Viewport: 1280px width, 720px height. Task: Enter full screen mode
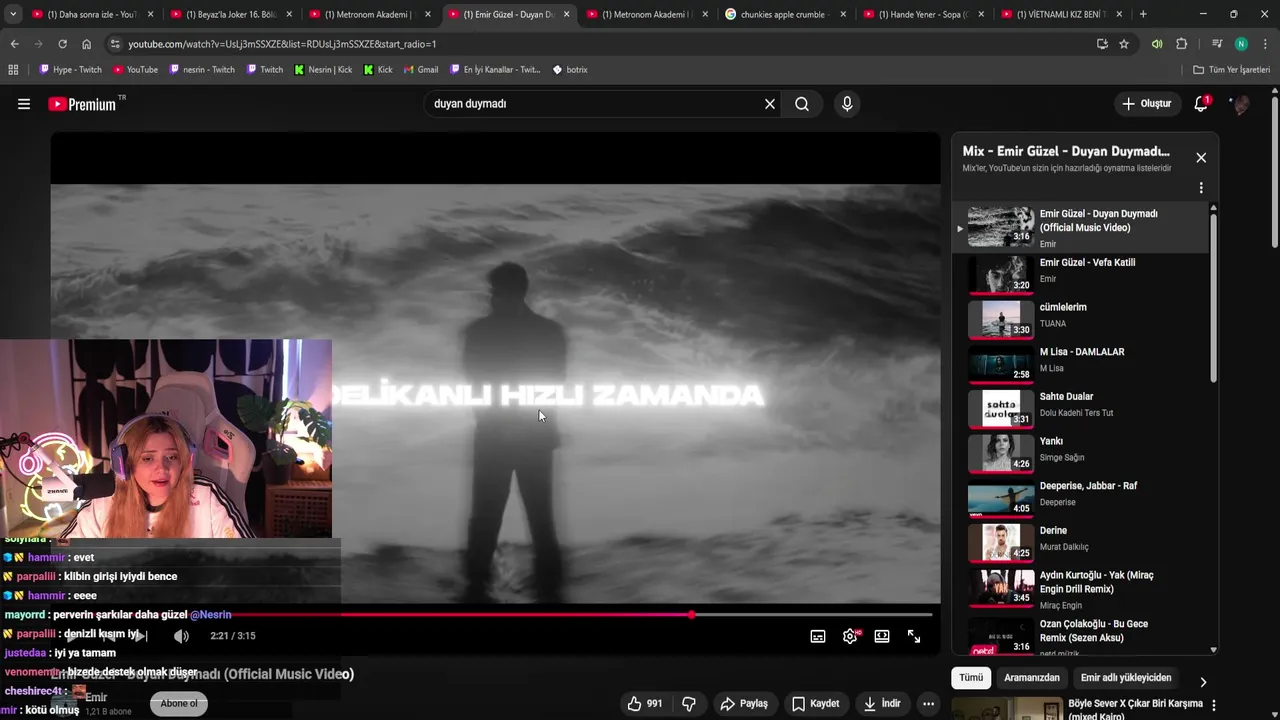pos(914,636)
